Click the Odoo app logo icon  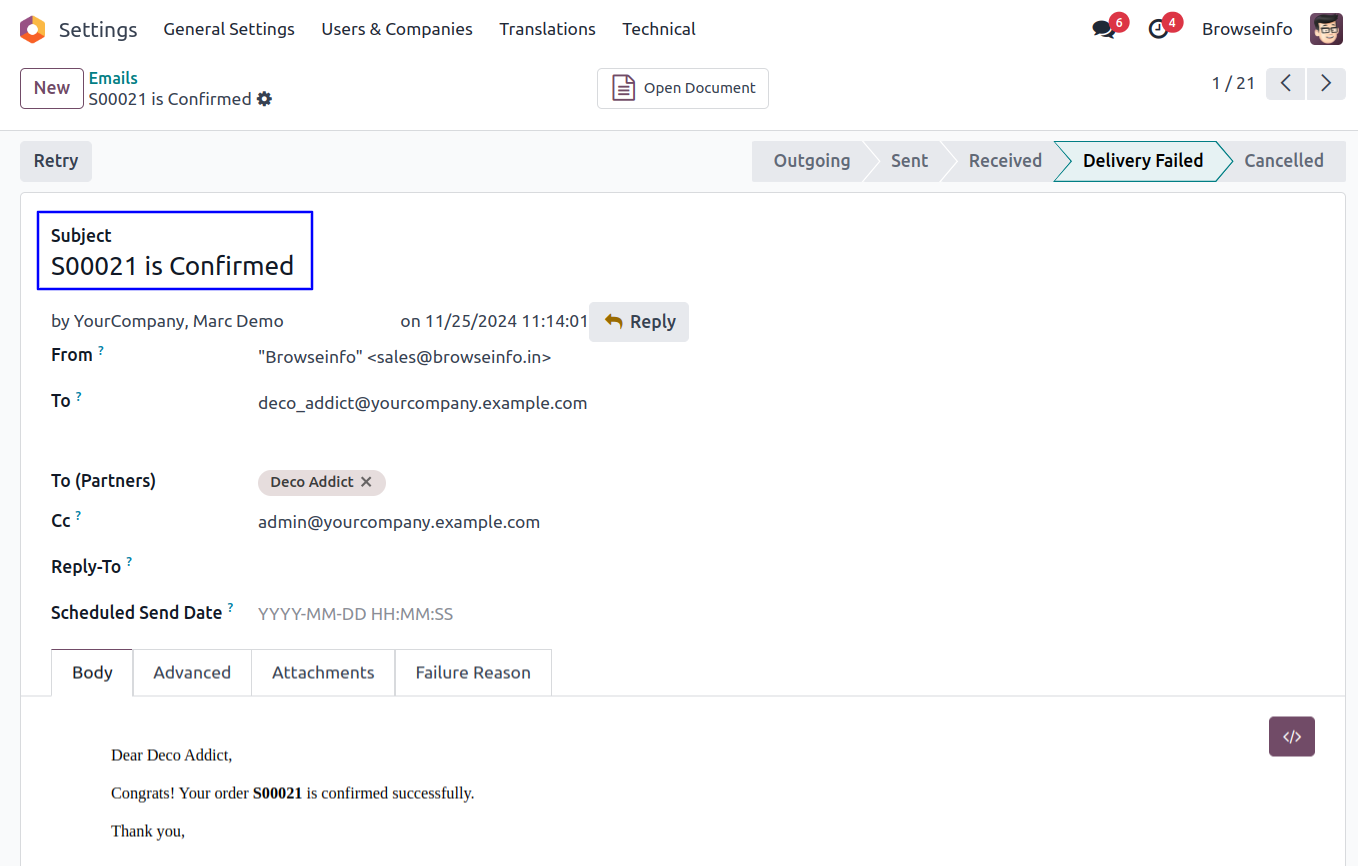(x=32, y=29)
